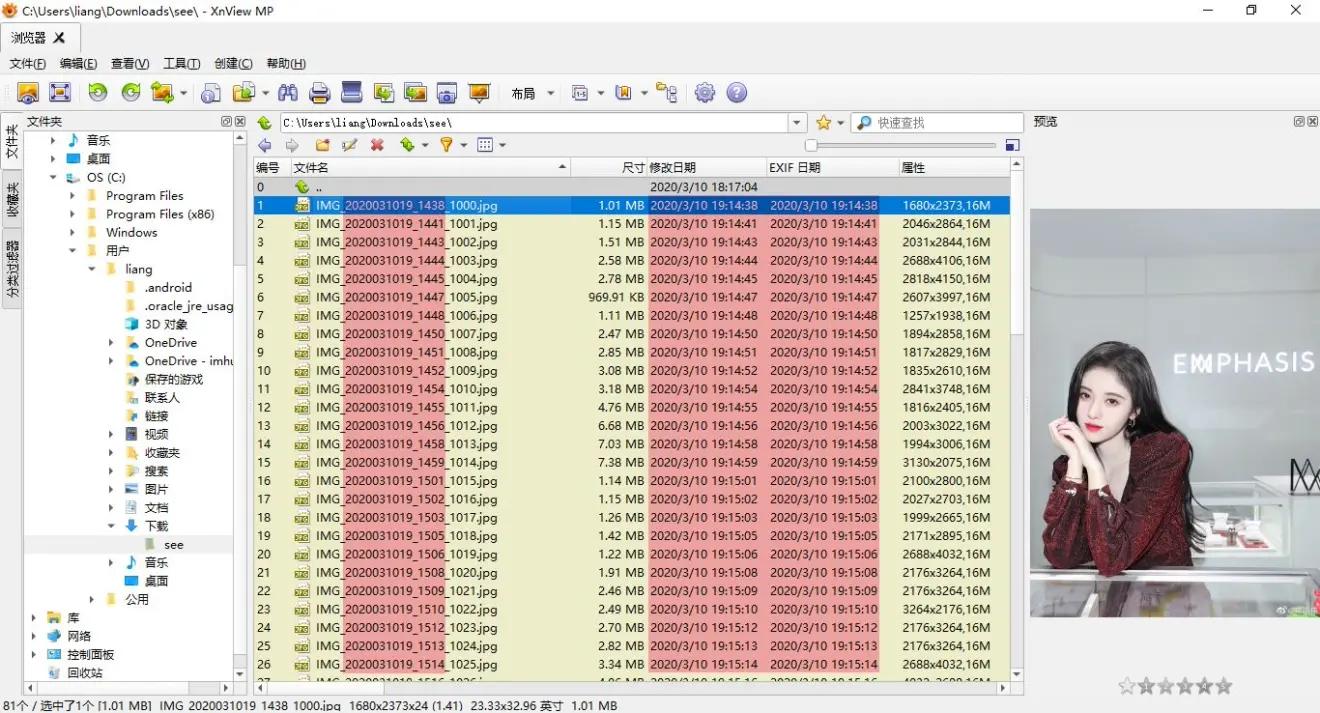The image size is (1320, 713).
Task: Open the 工具 menu
Action: pyautogui.click(x=180, y=63)
